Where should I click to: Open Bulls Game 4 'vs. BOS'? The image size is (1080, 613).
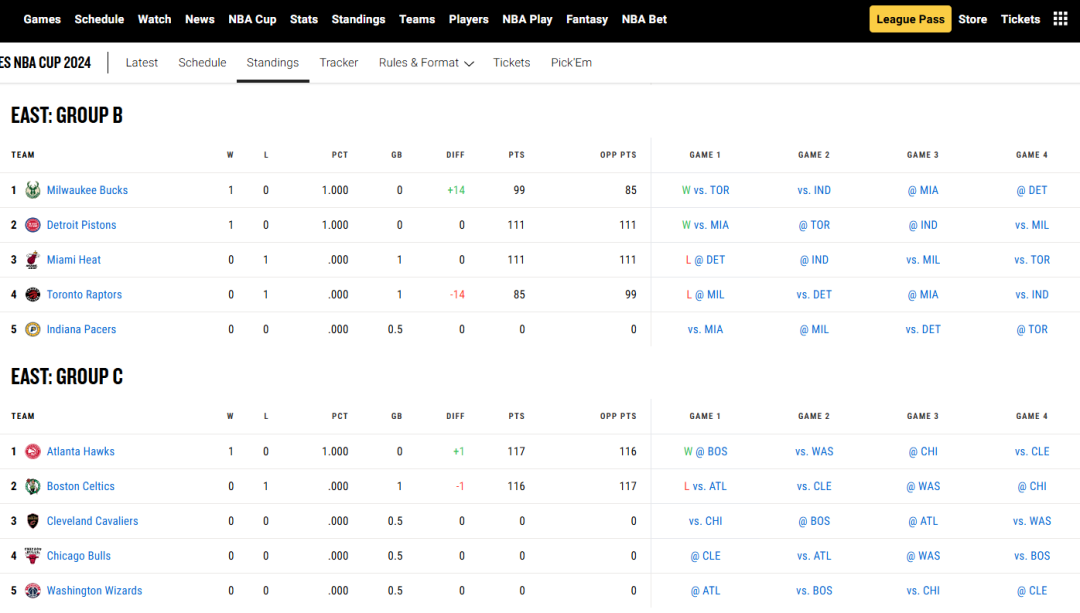(x=1032, y=556)
